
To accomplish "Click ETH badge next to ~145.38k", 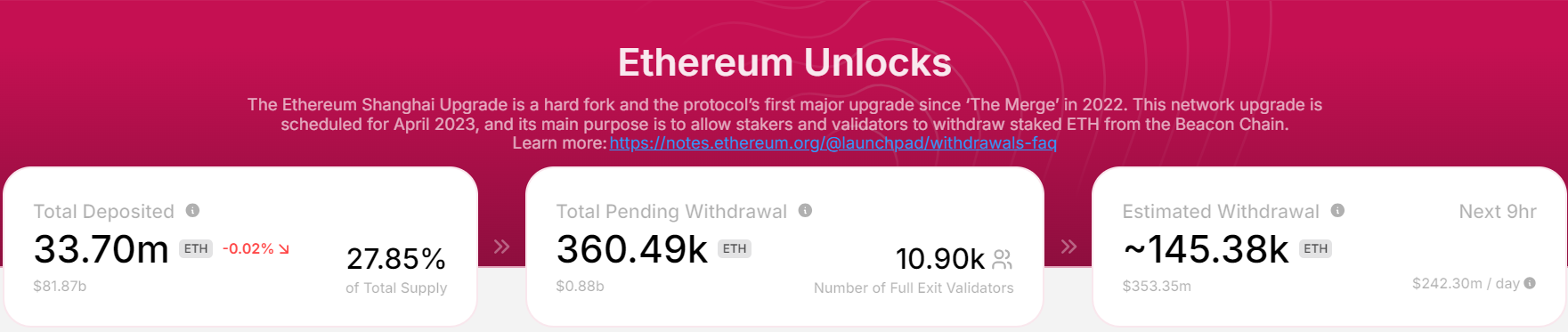I will pos(1315,249).
